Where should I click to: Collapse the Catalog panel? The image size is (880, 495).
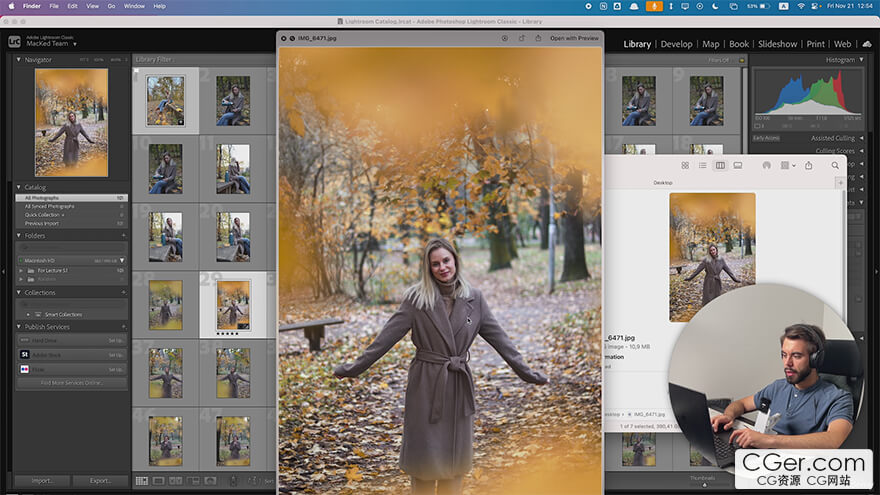click(x=19, y=187)
